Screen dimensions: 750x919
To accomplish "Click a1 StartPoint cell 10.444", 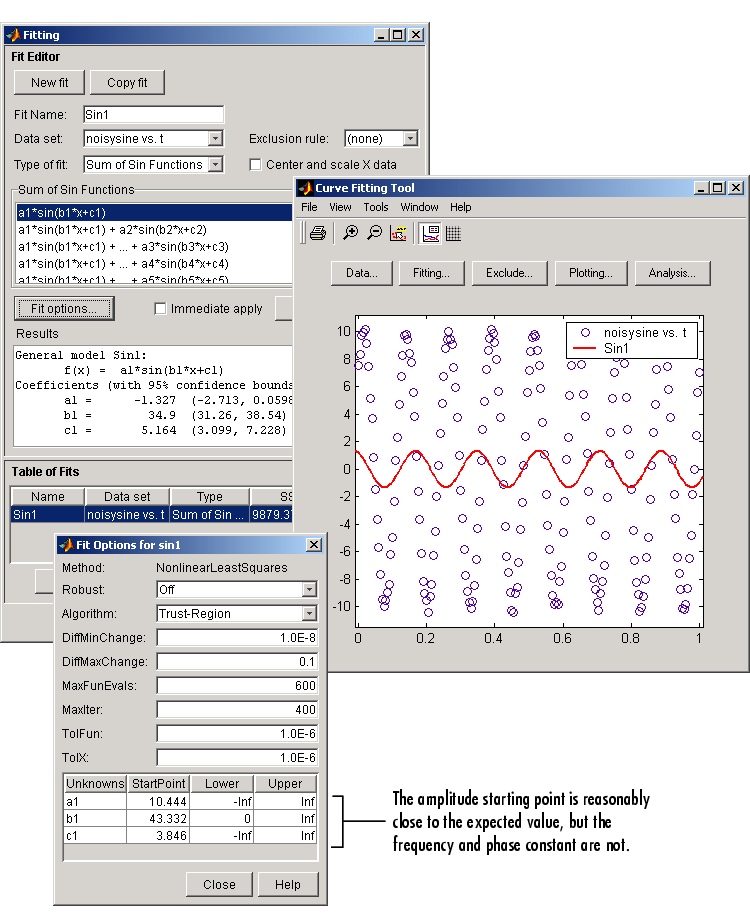I will click(158, 801).
